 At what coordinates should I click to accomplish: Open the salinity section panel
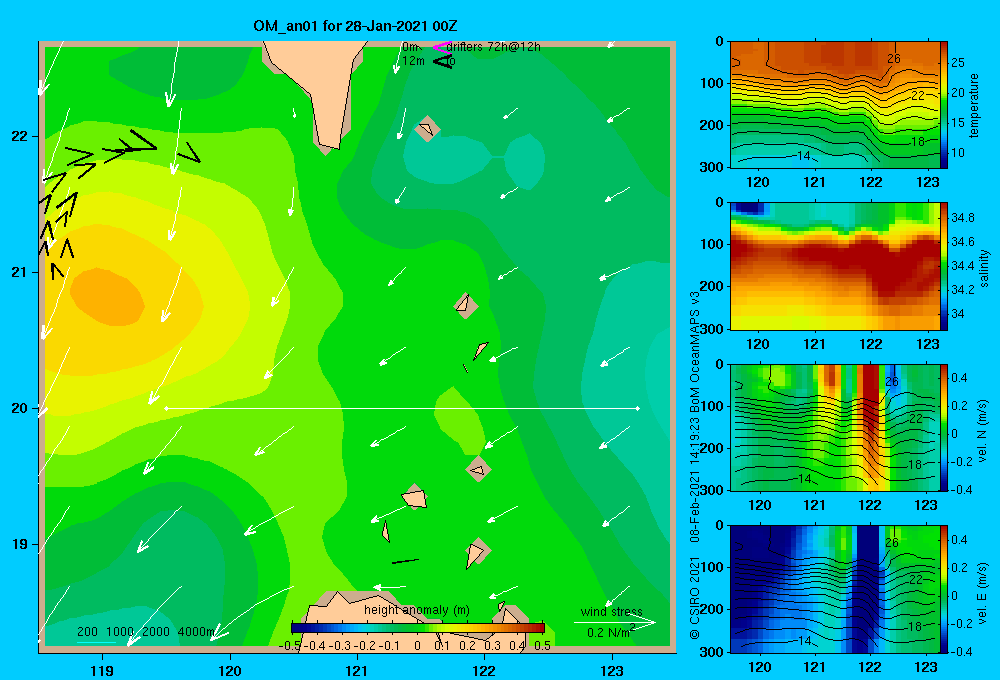click(x=834, y=266)
